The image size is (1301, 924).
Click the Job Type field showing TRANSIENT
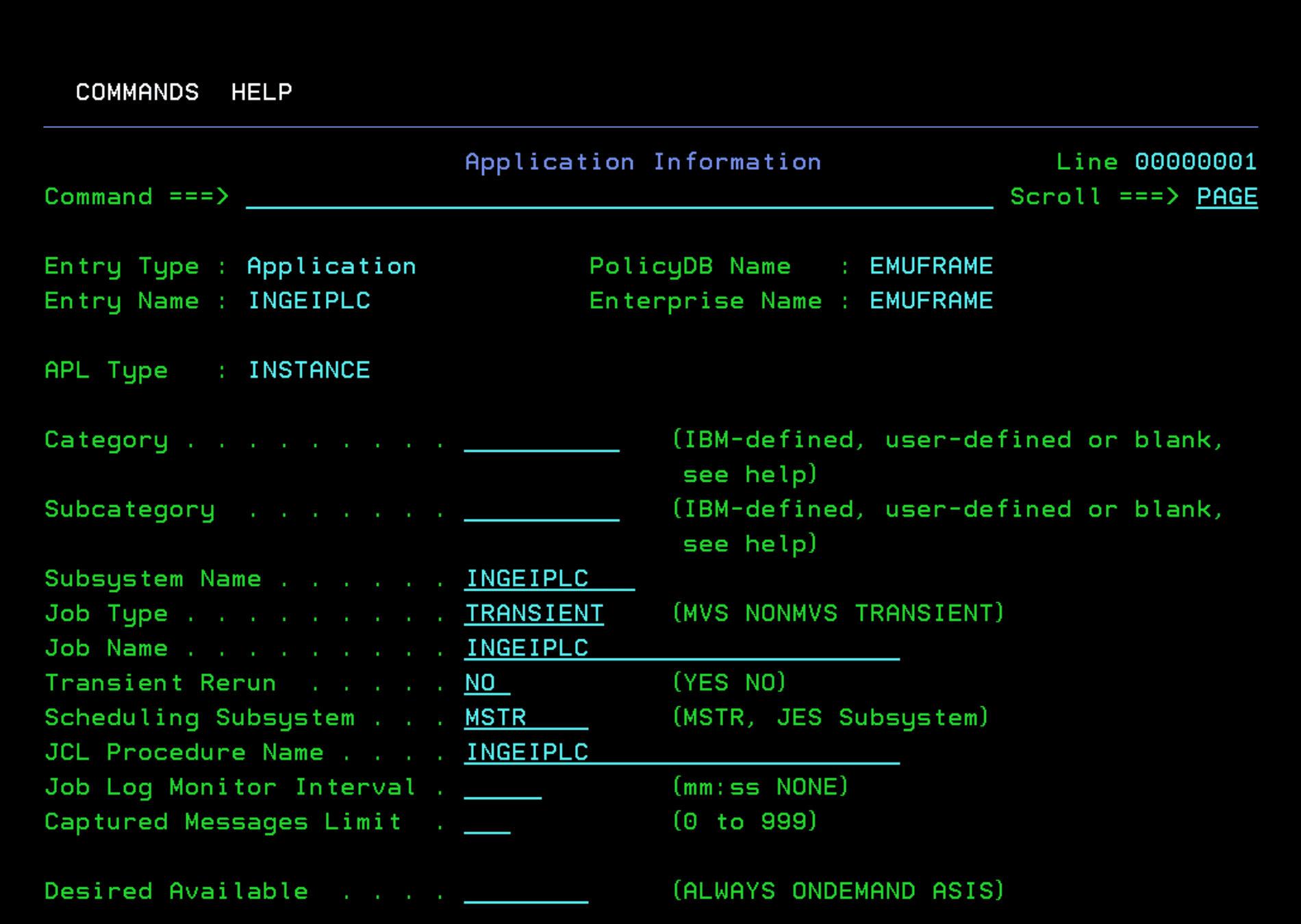tap(534, 613)
